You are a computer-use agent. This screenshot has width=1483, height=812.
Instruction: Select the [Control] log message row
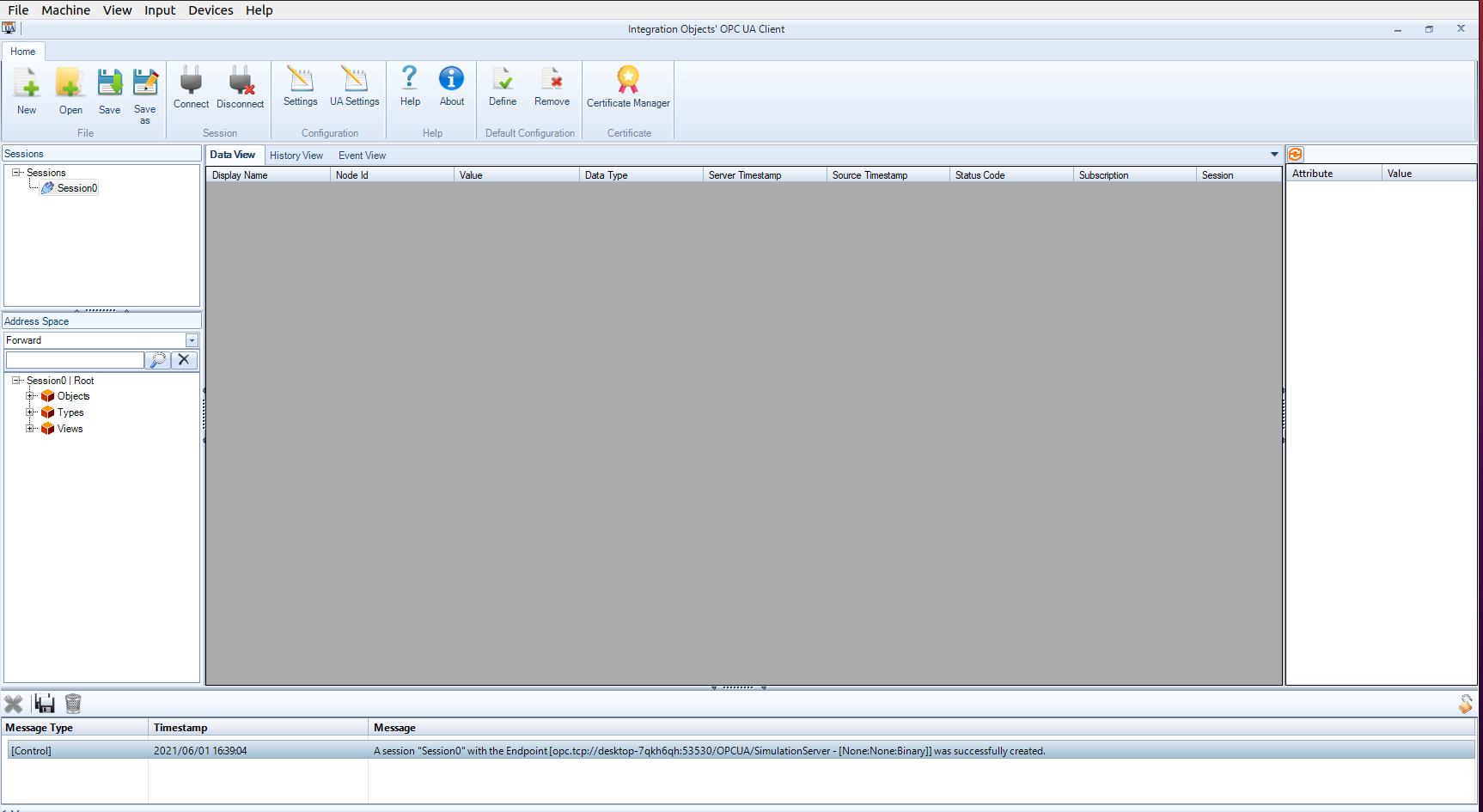pyautogui.click(x=741, y=751)
